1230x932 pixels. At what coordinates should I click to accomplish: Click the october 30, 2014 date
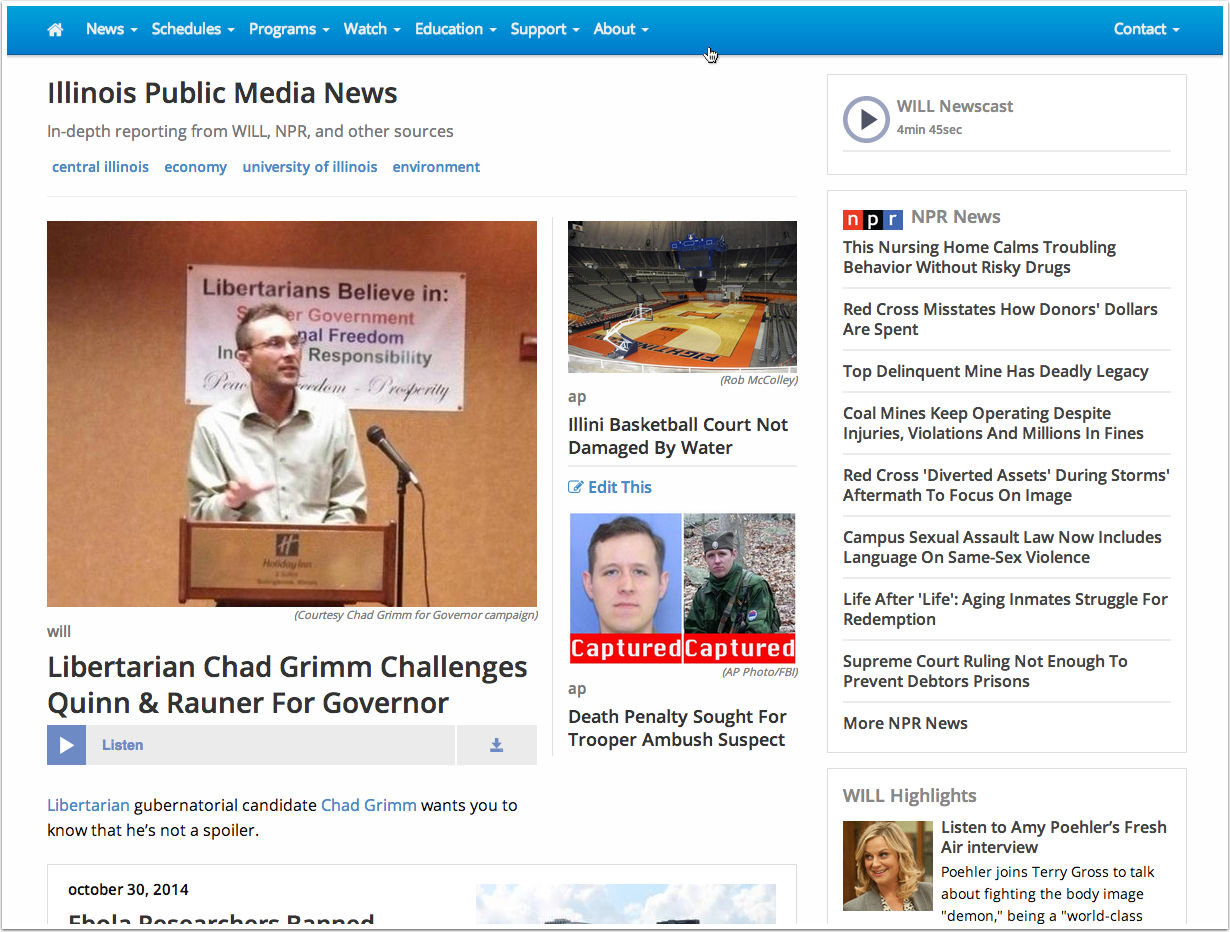coord(128,889)
